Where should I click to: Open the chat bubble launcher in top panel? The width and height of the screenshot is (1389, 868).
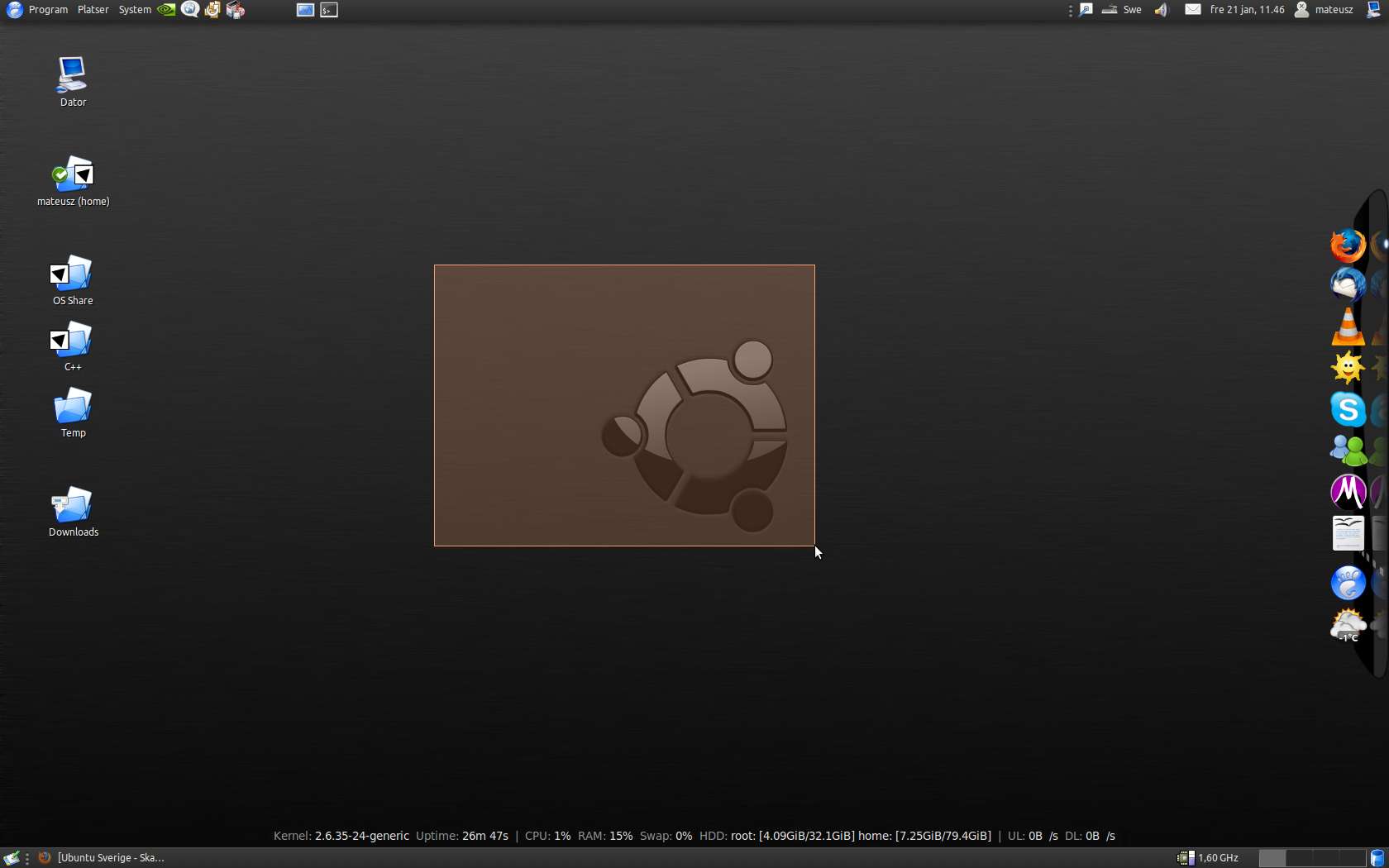coord(190,10)
